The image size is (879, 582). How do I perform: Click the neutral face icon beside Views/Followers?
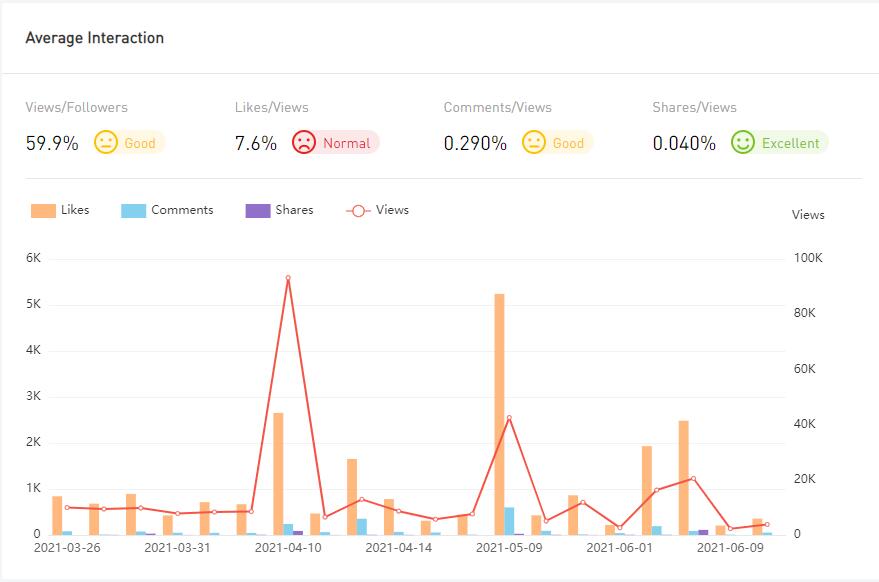pos(106,143)
